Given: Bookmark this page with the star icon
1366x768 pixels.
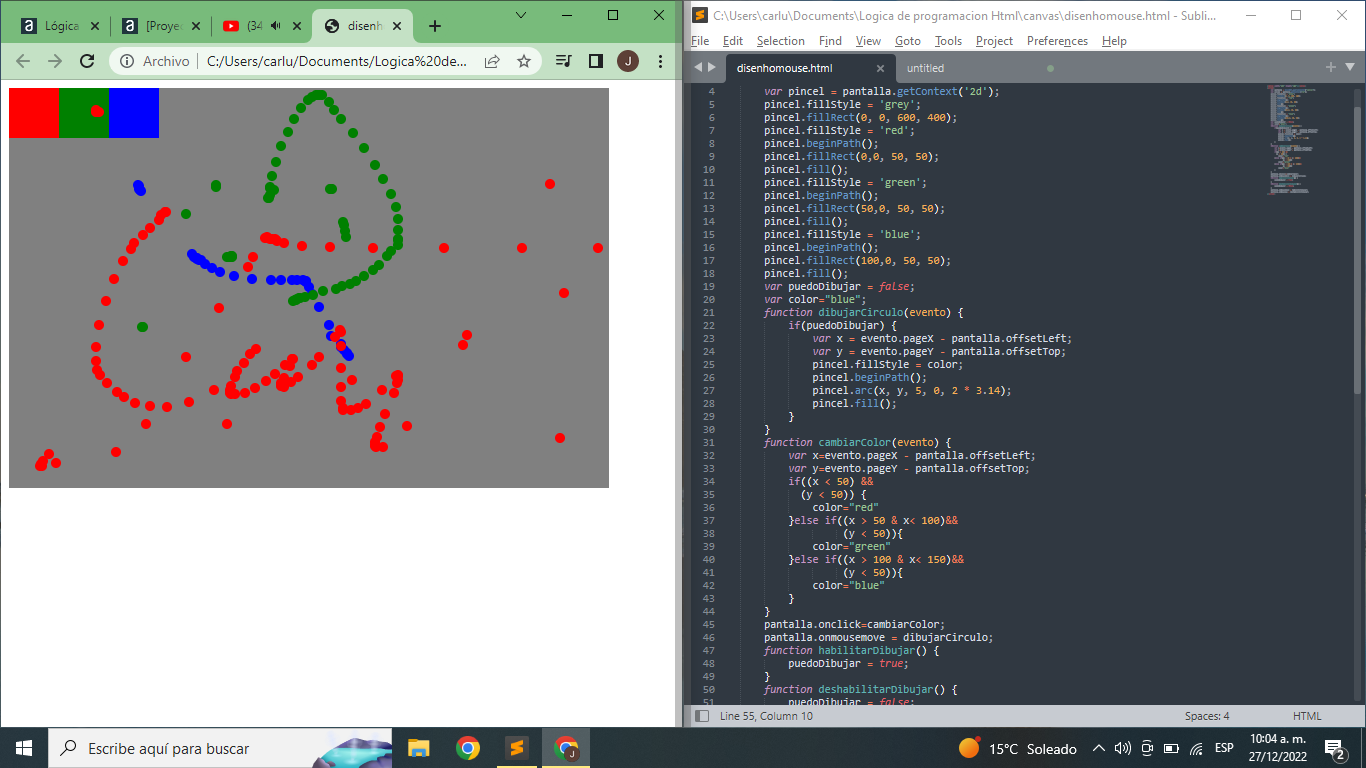Looking at the screenshot, I should pos(524,61).
